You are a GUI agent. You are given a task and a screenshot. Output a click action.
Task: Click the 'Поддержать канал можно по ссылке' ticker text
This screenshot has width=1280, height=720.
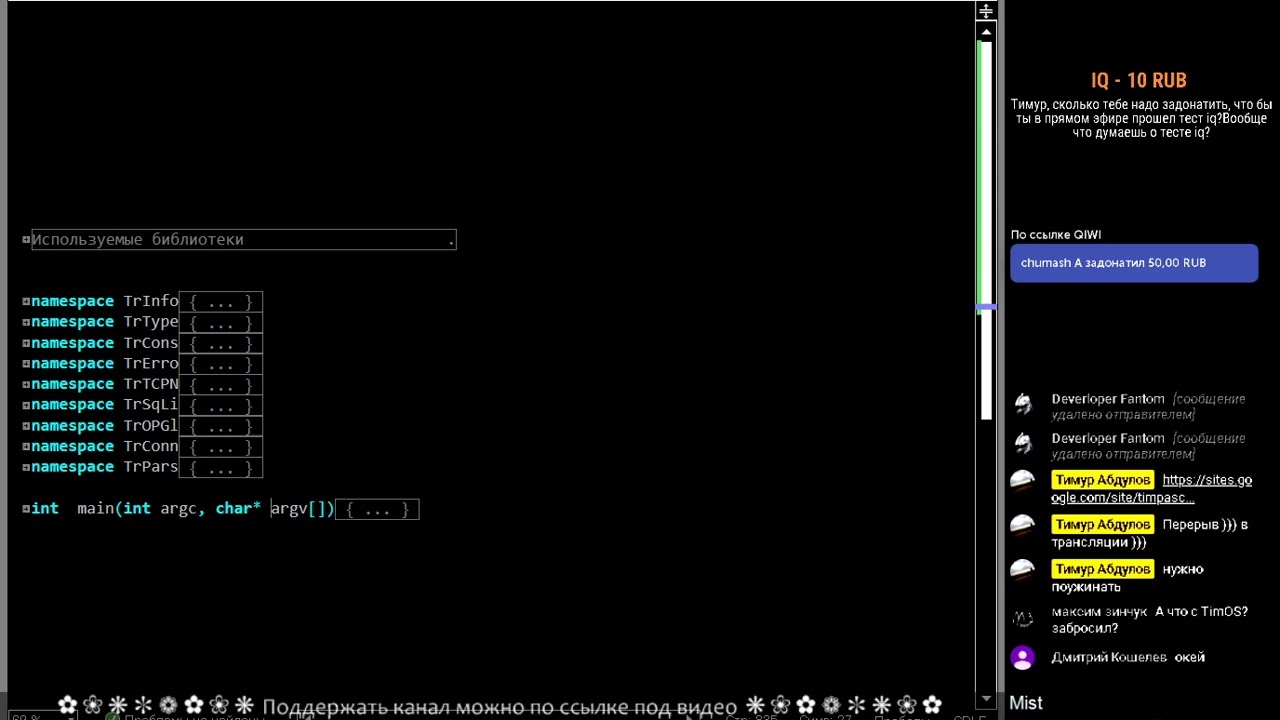(499, 707)
